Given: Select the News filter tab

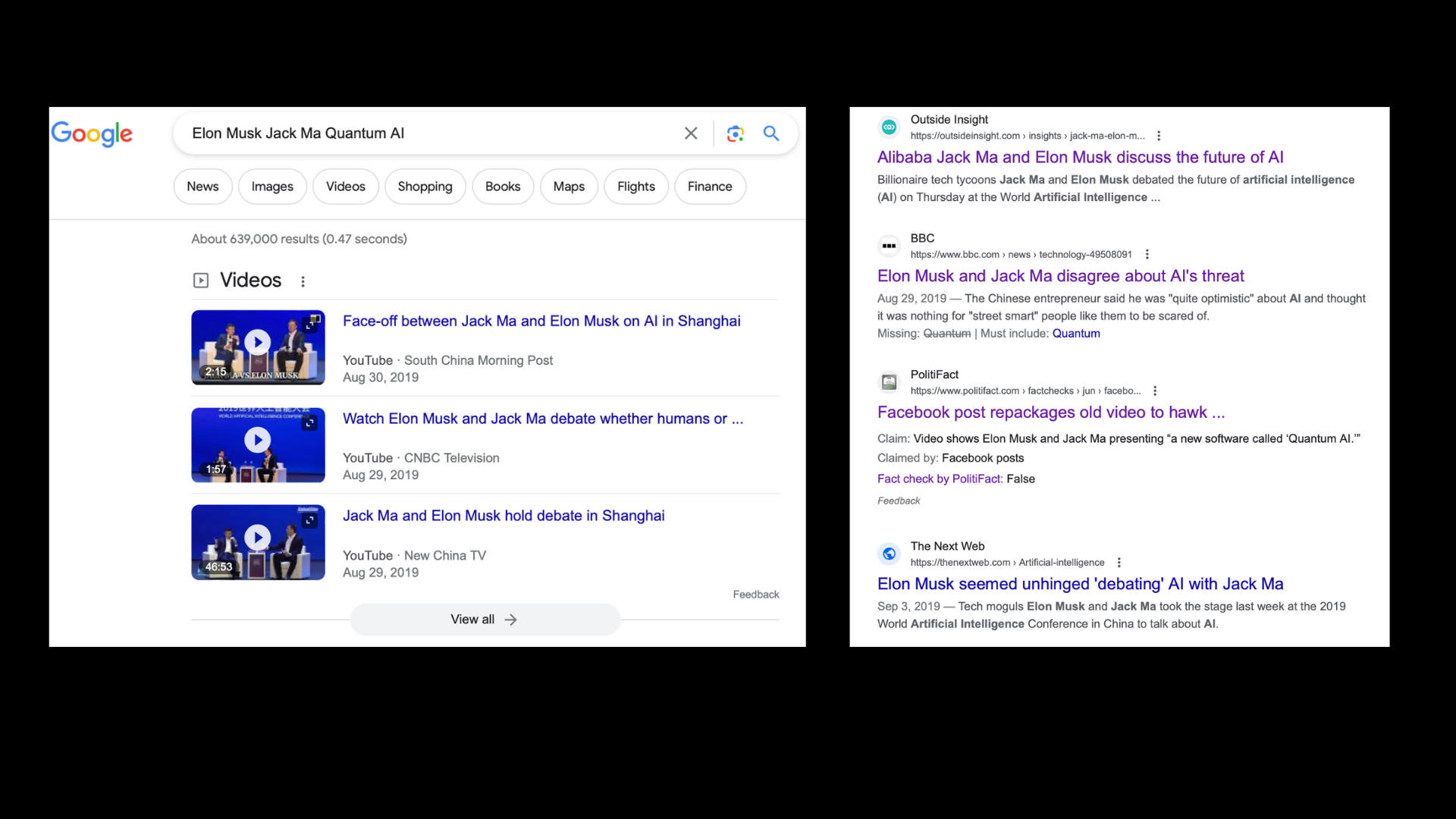Looking at the screenshot, I should click(202, 187).
